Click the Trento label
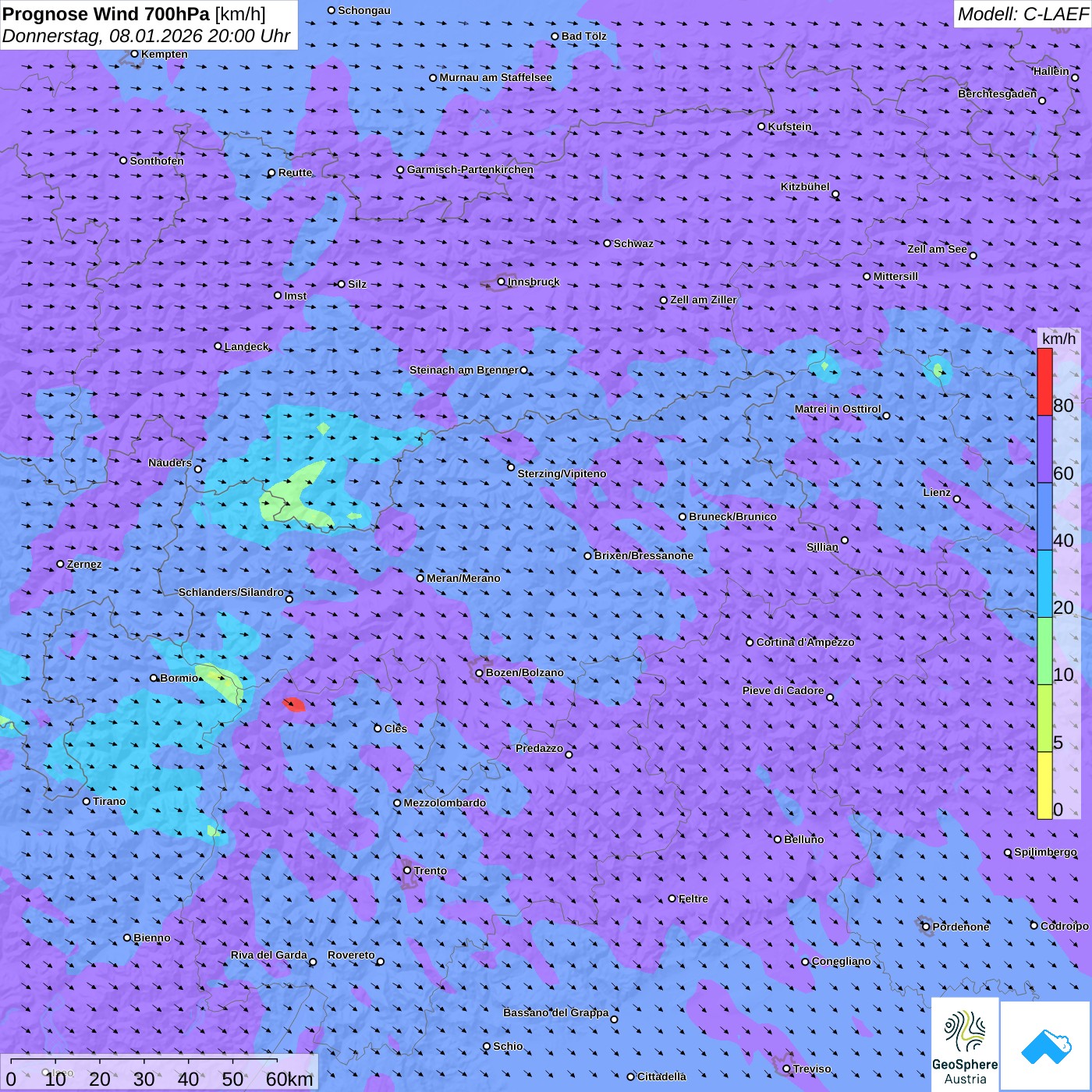The width and height of the screenshot is (1092, 1092). point(431,870)
